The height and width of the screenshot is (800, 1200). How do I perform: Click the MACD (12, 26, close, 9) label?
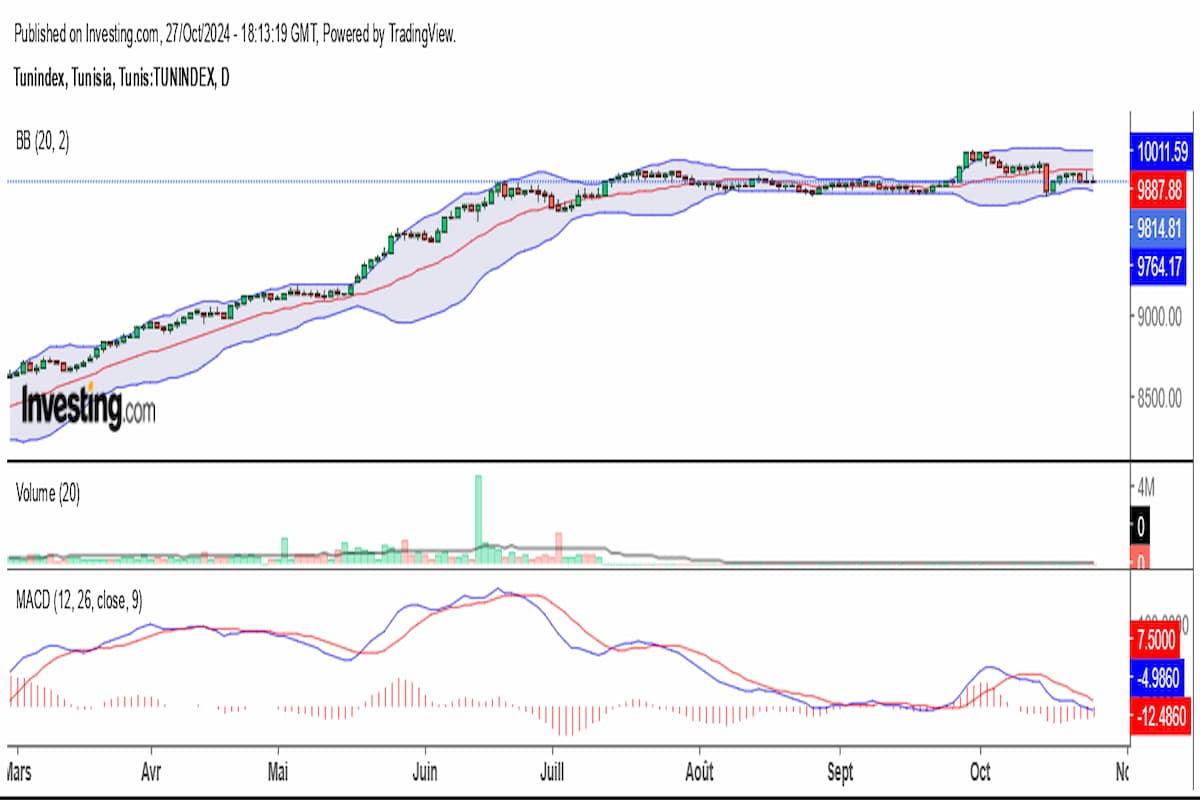[79, 600]
